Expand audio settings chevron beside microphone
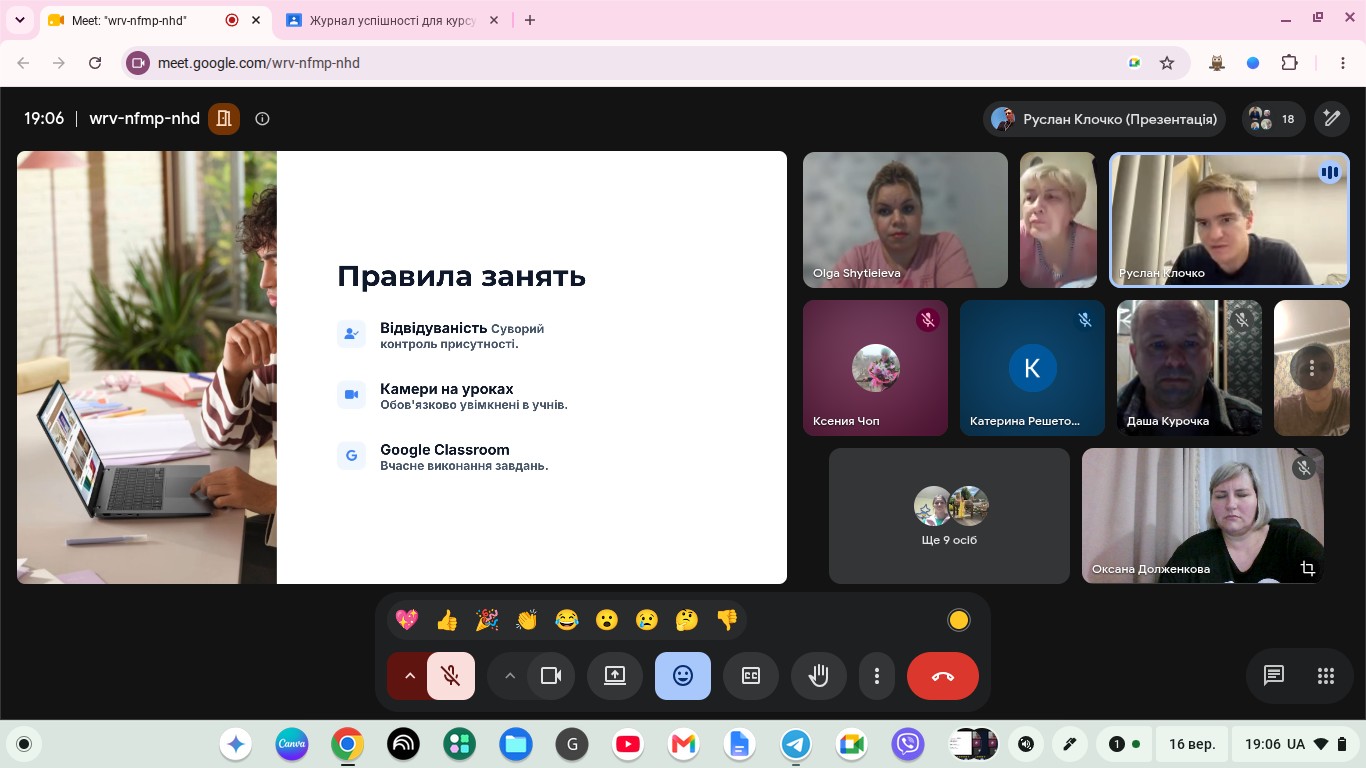1366x768 pixels. coord(408,676)
